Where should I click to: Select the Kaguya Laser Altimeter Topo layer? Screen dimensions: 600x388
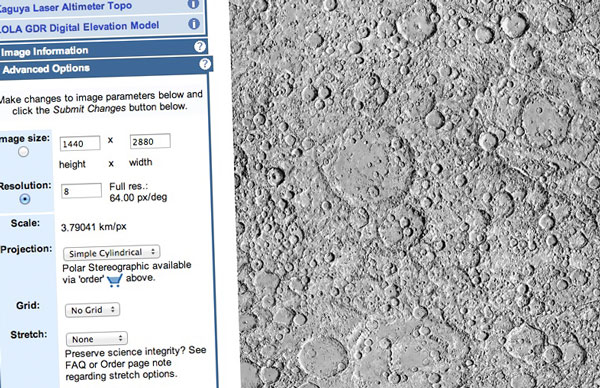coord(65,7)
